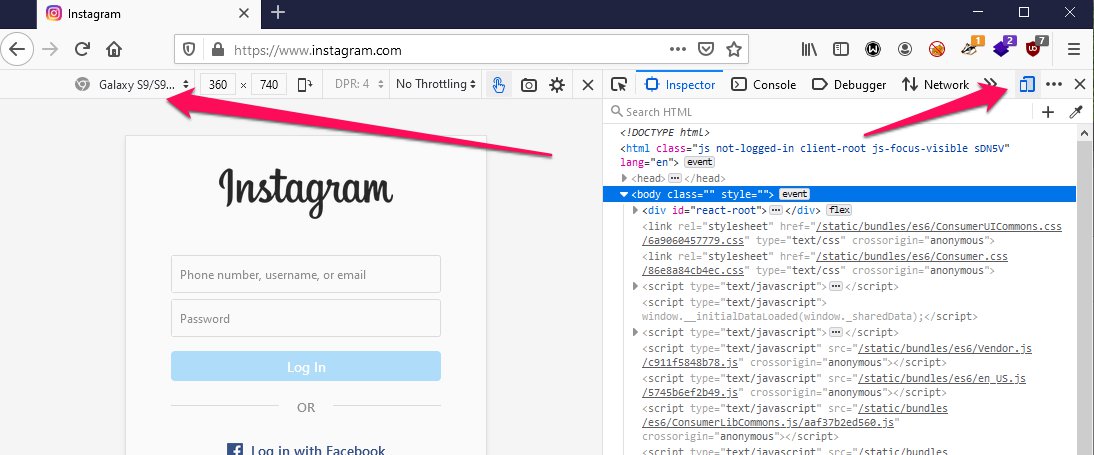Open the browser home page
1094x455 pixels.
(x=114, y=50)
